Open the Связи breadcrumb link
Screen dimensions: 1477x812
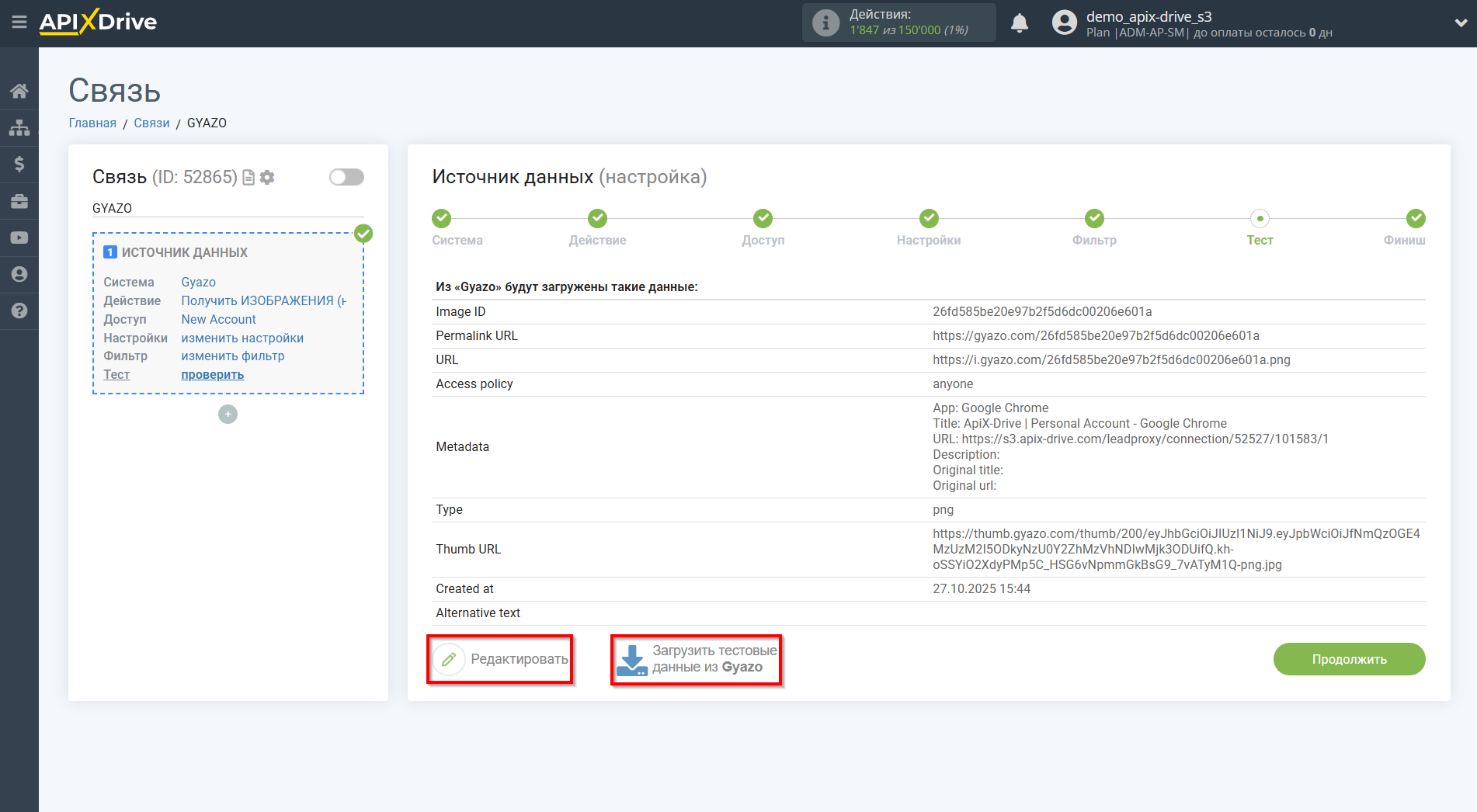pos(151,123)
